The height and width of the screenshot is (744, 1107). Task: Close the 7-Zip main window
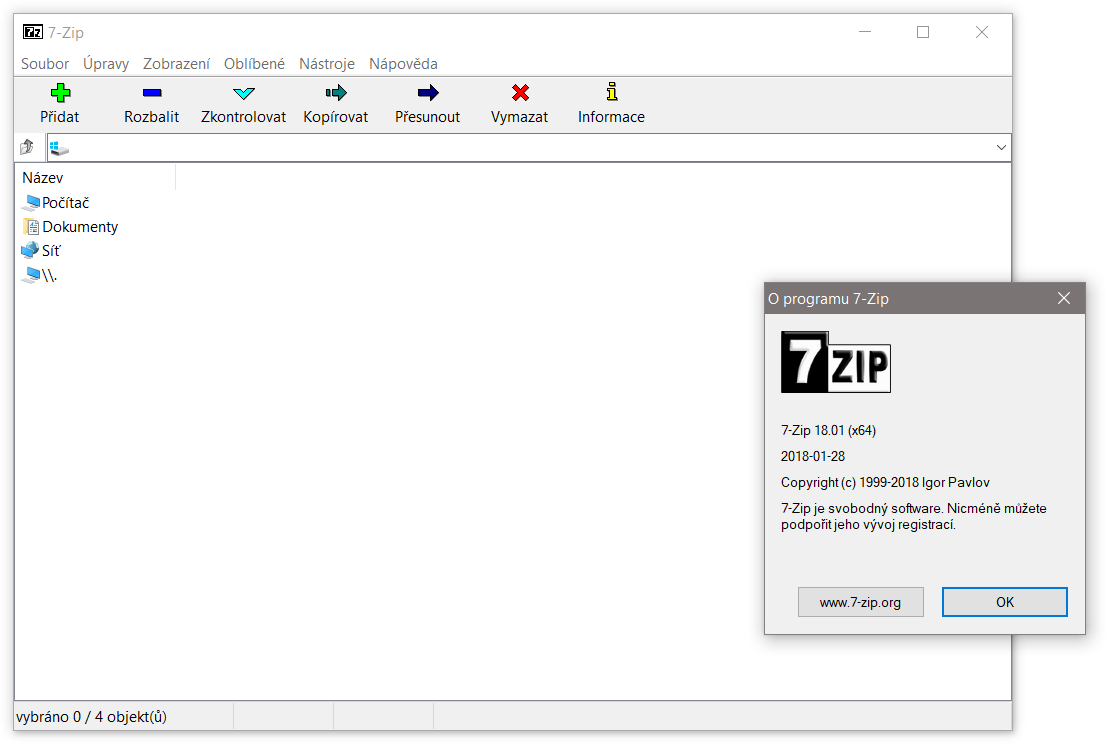point(981,32)
